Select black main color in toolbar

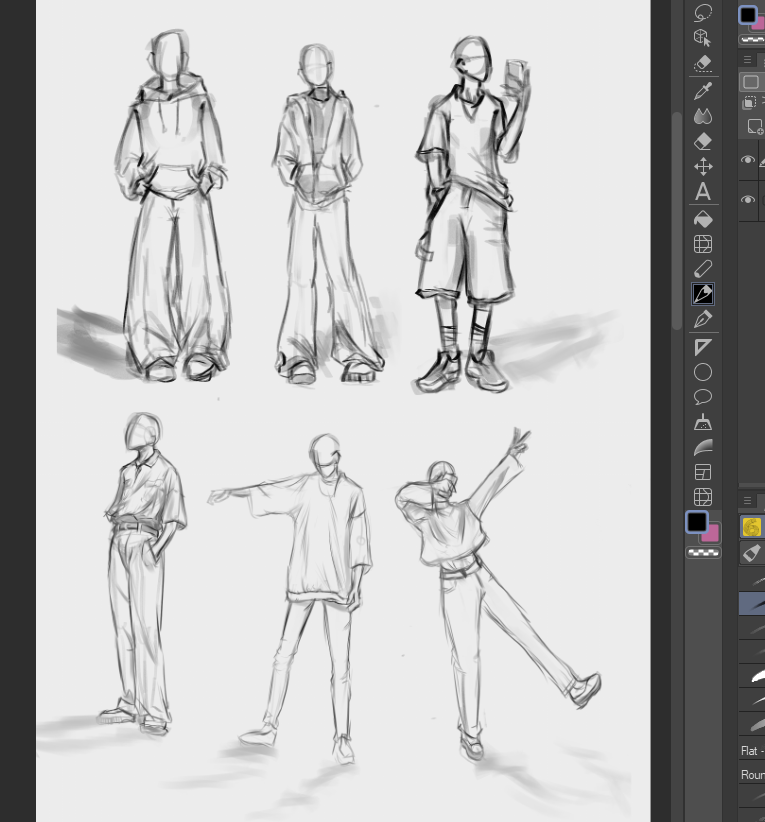697,522
